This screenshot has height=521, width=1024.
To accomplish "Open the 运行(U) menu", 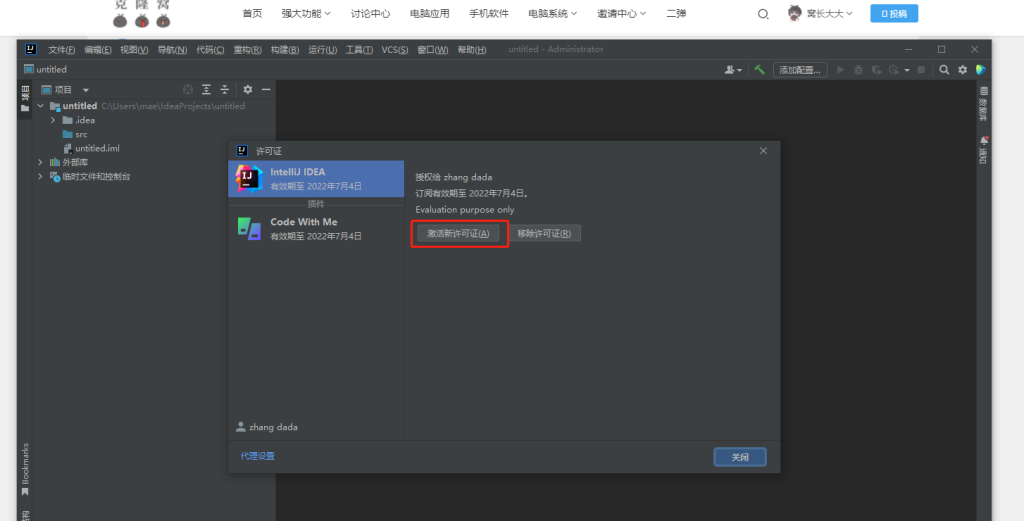I will pyautogui.click(x=323, y=50).
